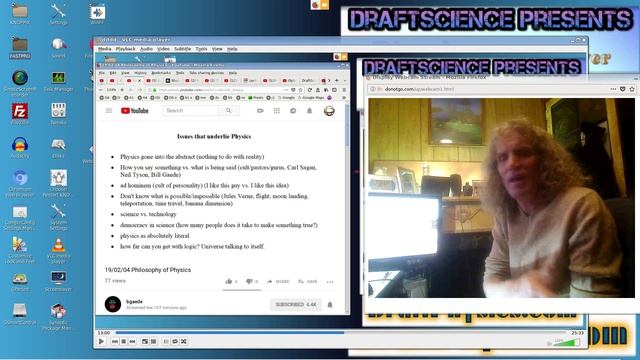
Task: Open the YouTube hamburger guide menu
Action: [109, 111]
